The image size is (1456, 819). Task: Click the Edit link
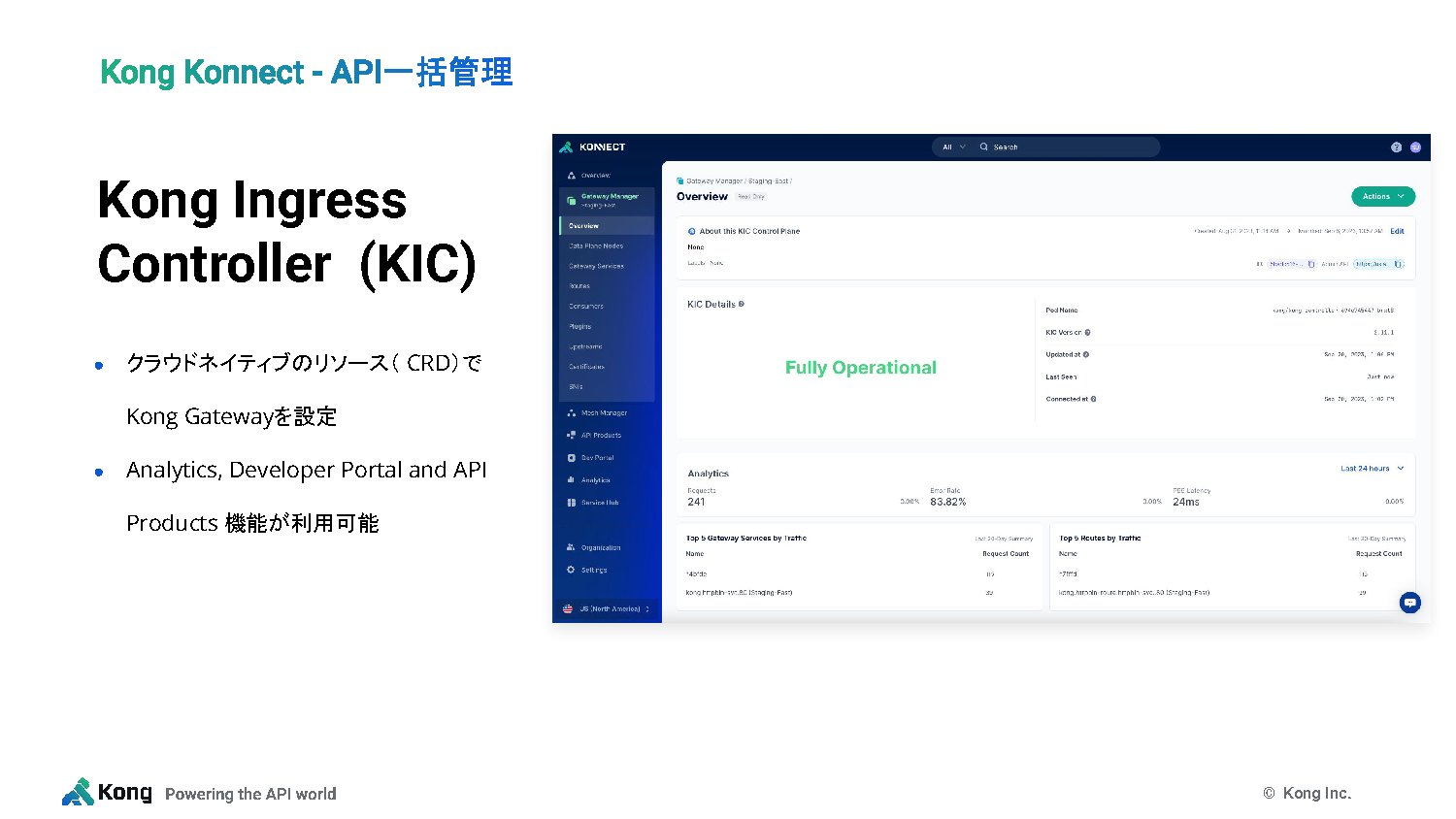(x=1397, y=231)
